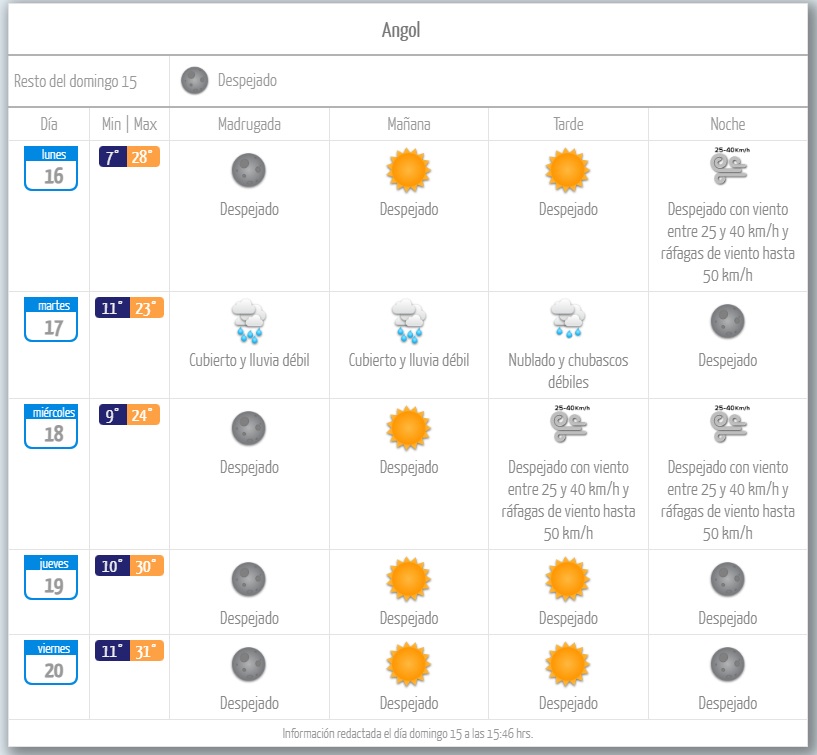Click Monday night's wind icon
The width and height of the screenshot is (817, 755).
(x=727, y=167)
